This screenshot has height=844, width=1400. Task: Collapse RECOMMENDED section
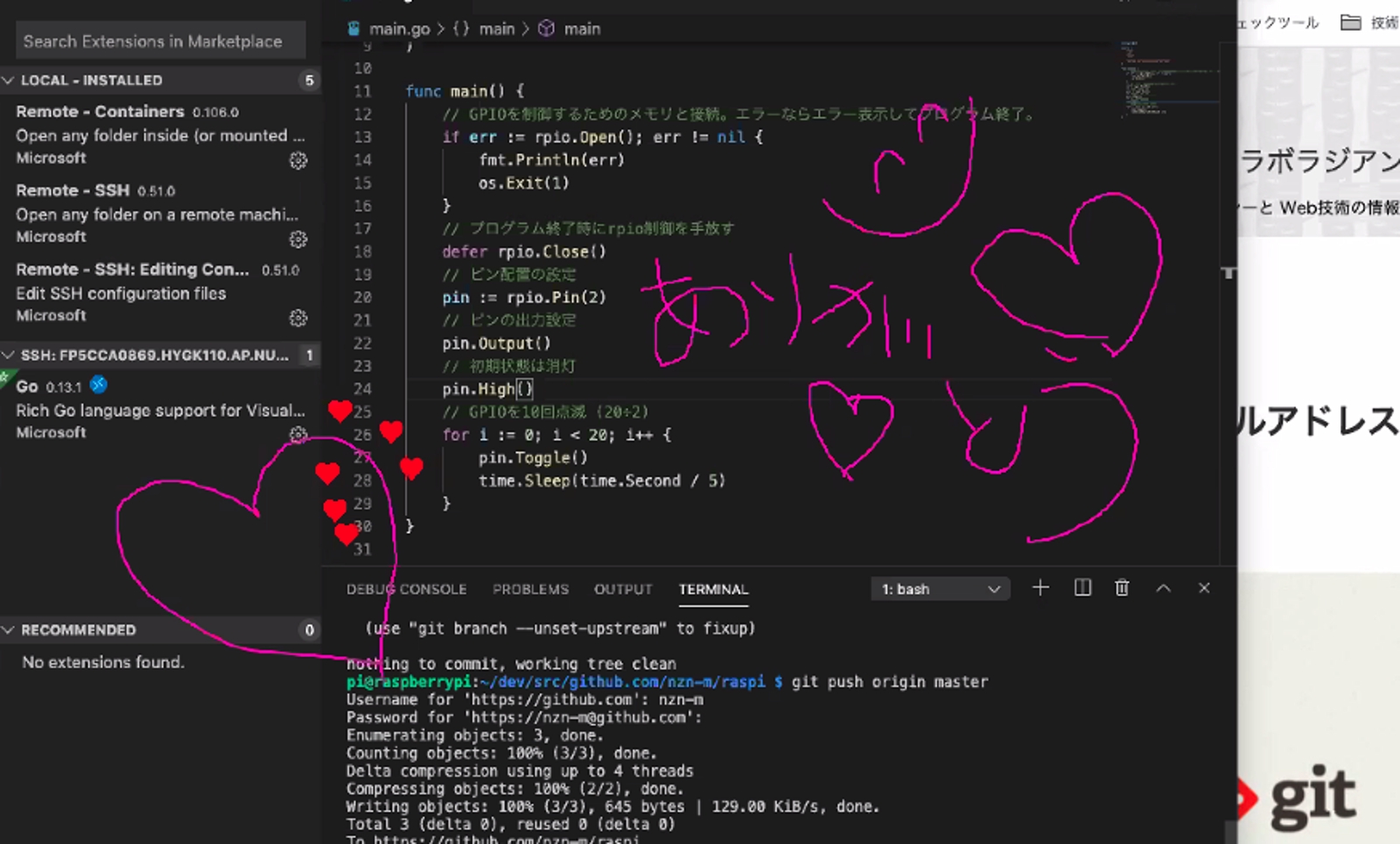9,629
